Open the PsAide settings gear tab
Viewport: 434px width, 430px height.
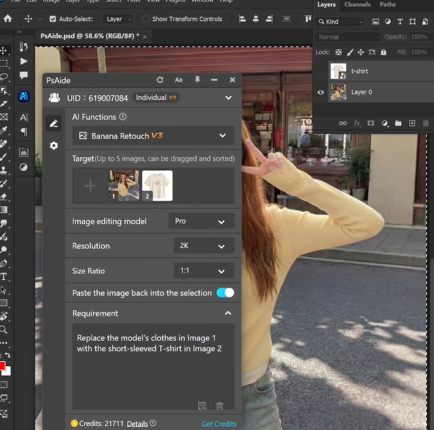tap(54, 146)
